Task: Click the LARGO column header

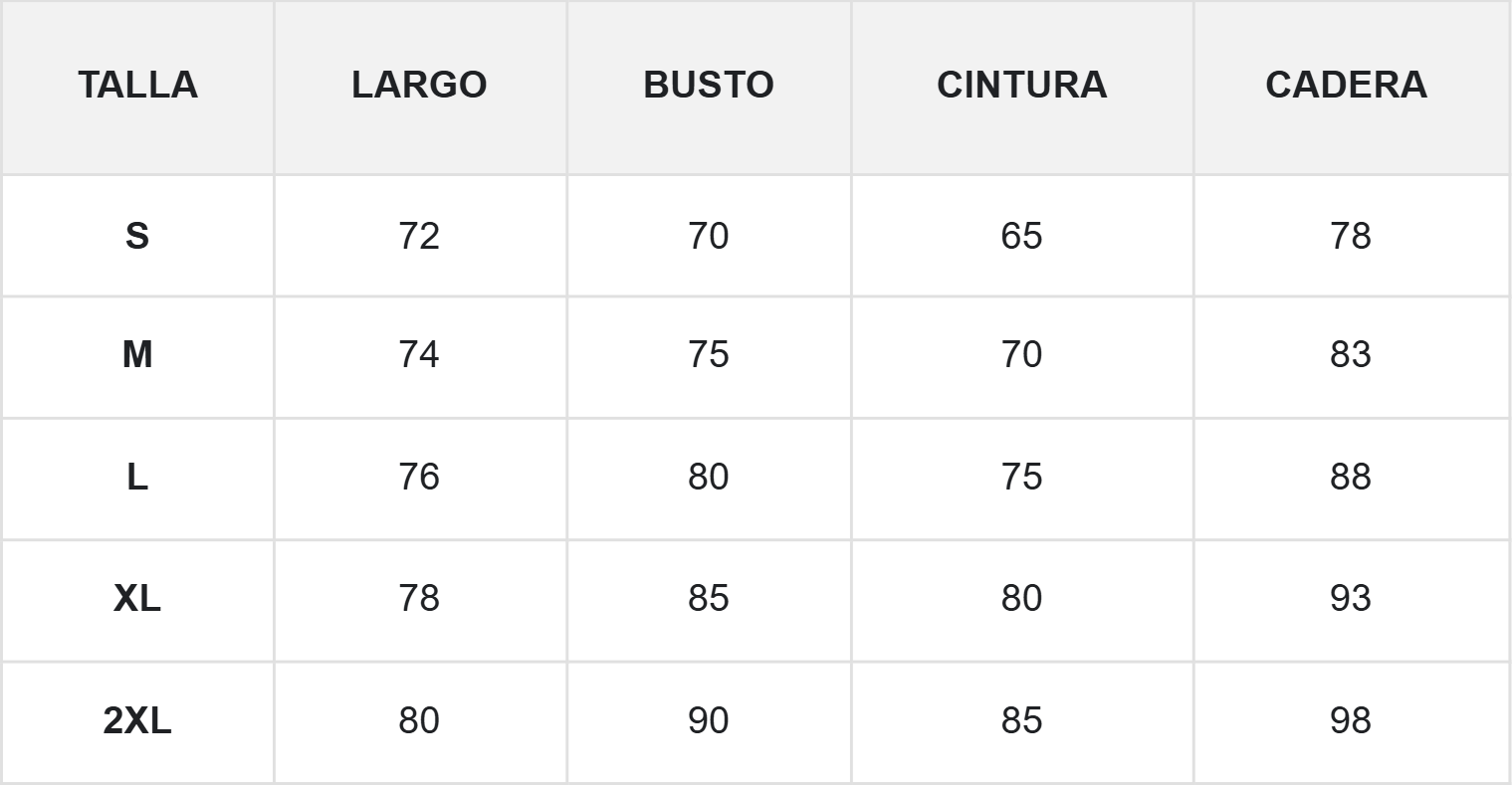Action: coord(419,86)
